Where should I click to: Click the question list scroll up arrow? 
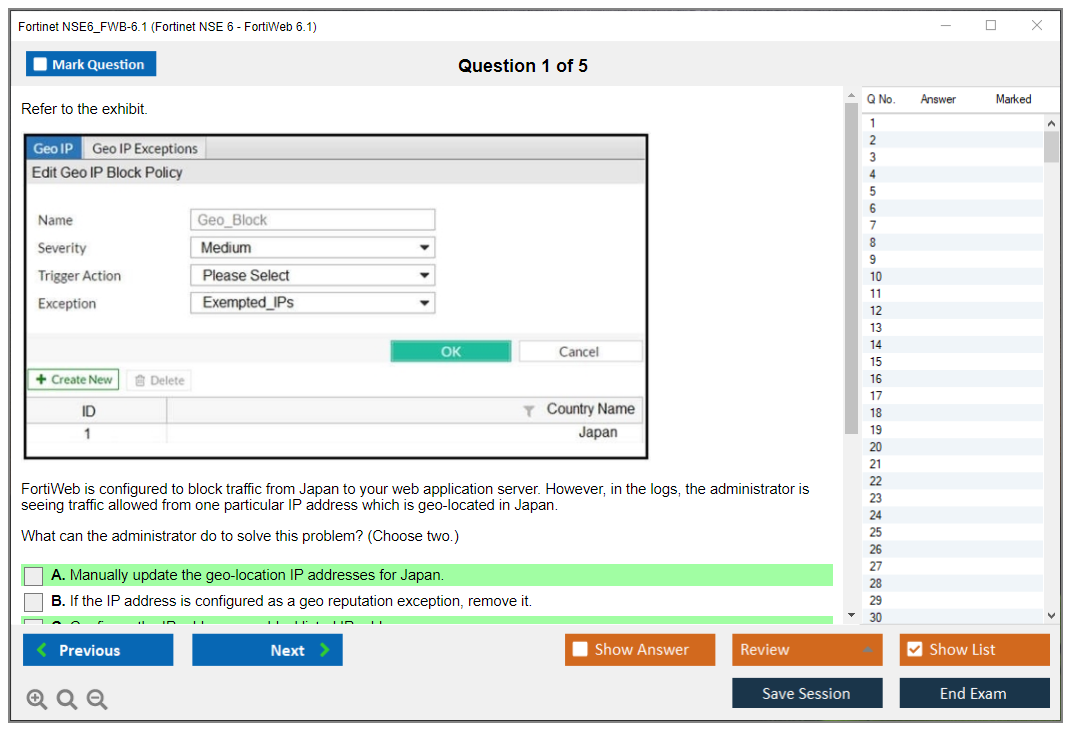[x=1051, y=123]
